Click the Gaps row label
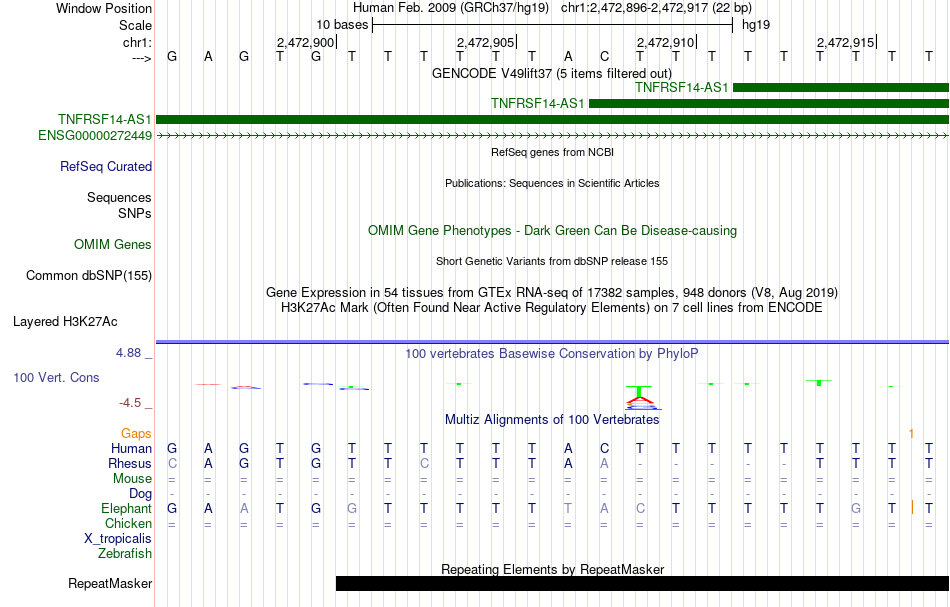Image resolution: width=950 pixels, height=607 pixels. [136, 434]
